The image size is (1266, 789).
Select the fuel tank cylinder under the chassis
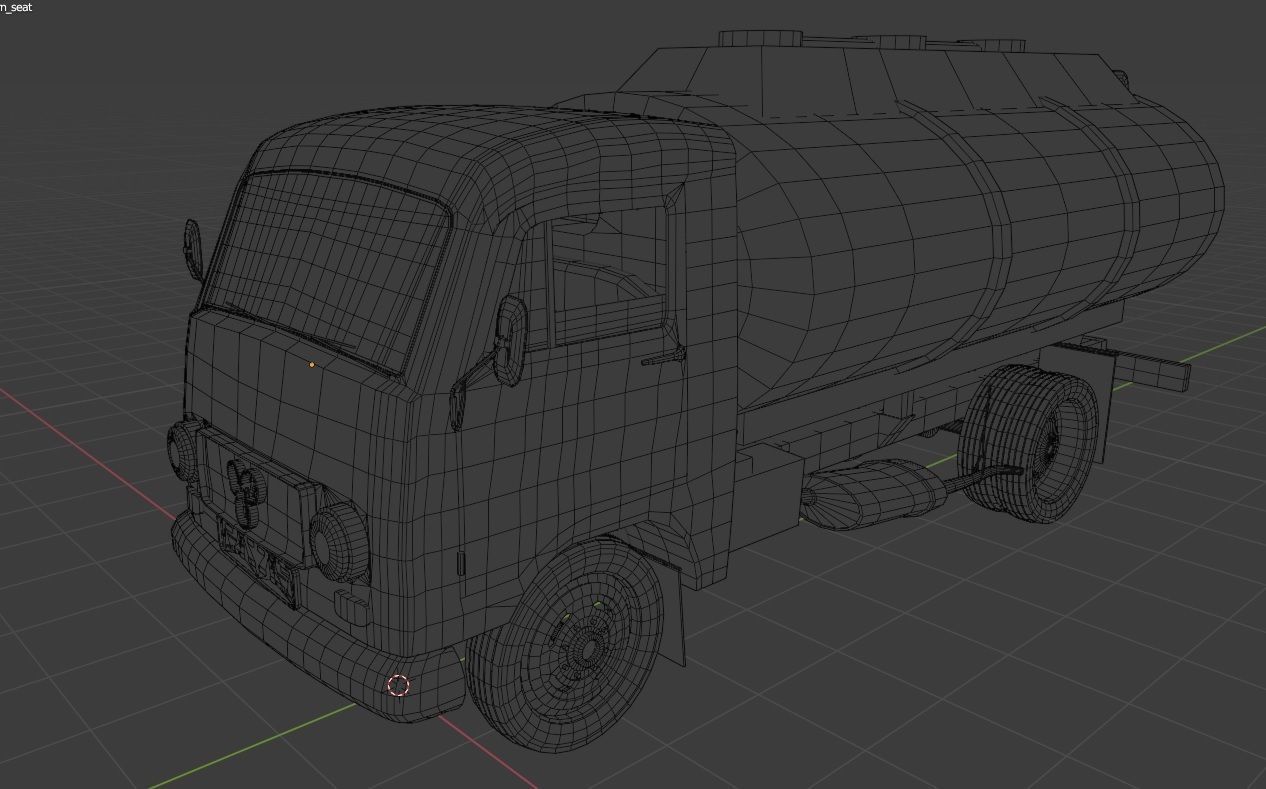[x=875, y=494]
